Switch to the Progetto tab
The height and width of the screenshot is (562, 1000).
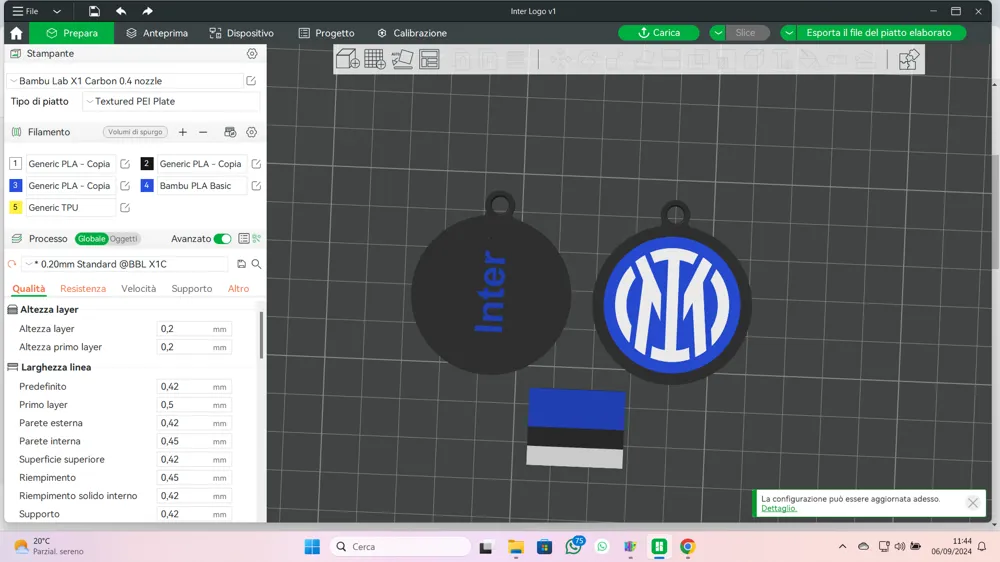coord(327,33)
